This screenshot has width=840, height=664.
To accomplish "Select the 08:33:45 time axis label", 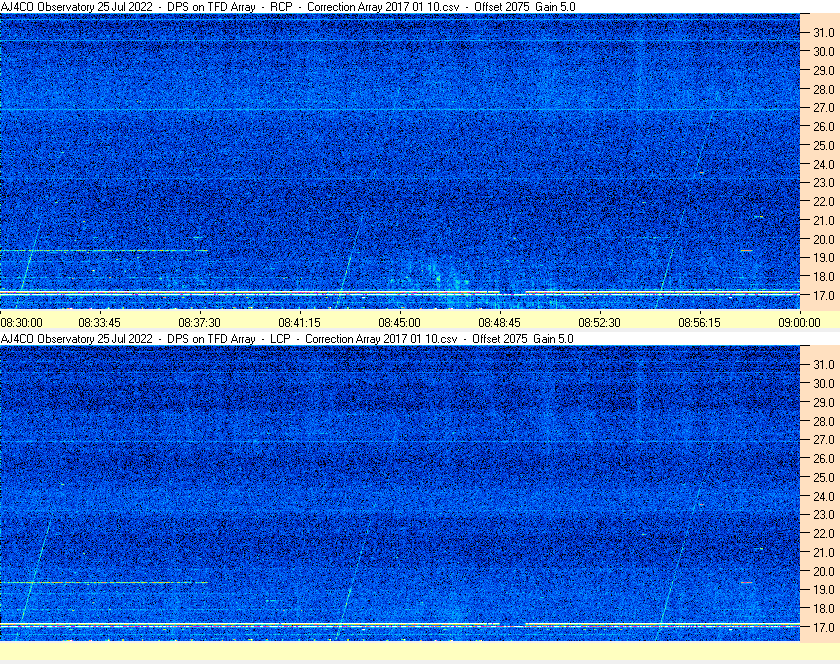I will [100, 323].
